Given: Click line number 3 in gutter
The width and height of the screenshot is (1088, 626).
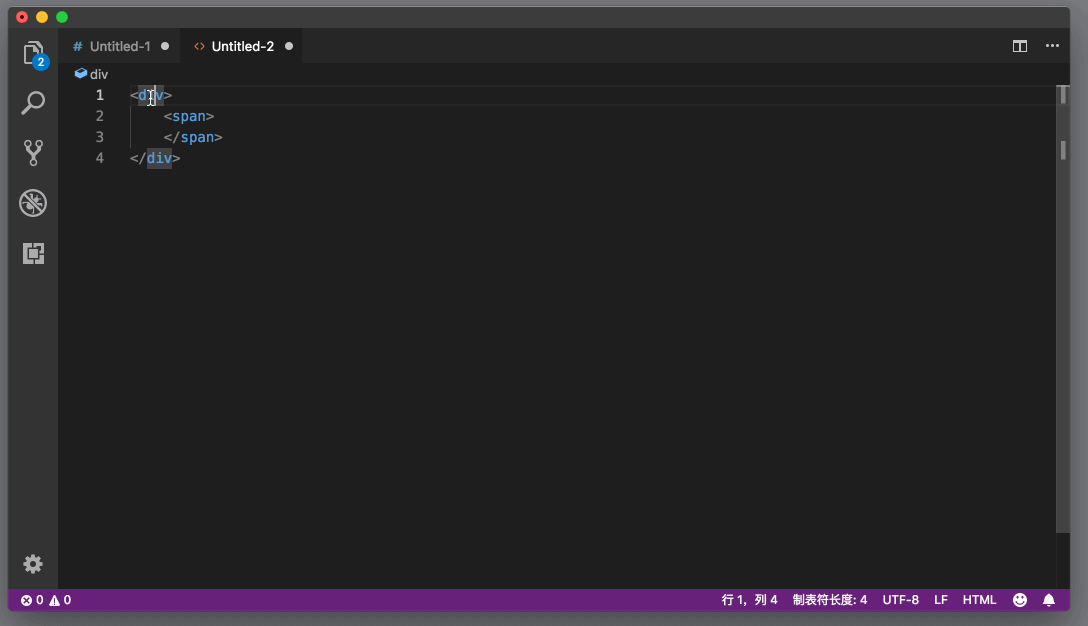Looking at the screenshot, I should [x=100, y=137].
